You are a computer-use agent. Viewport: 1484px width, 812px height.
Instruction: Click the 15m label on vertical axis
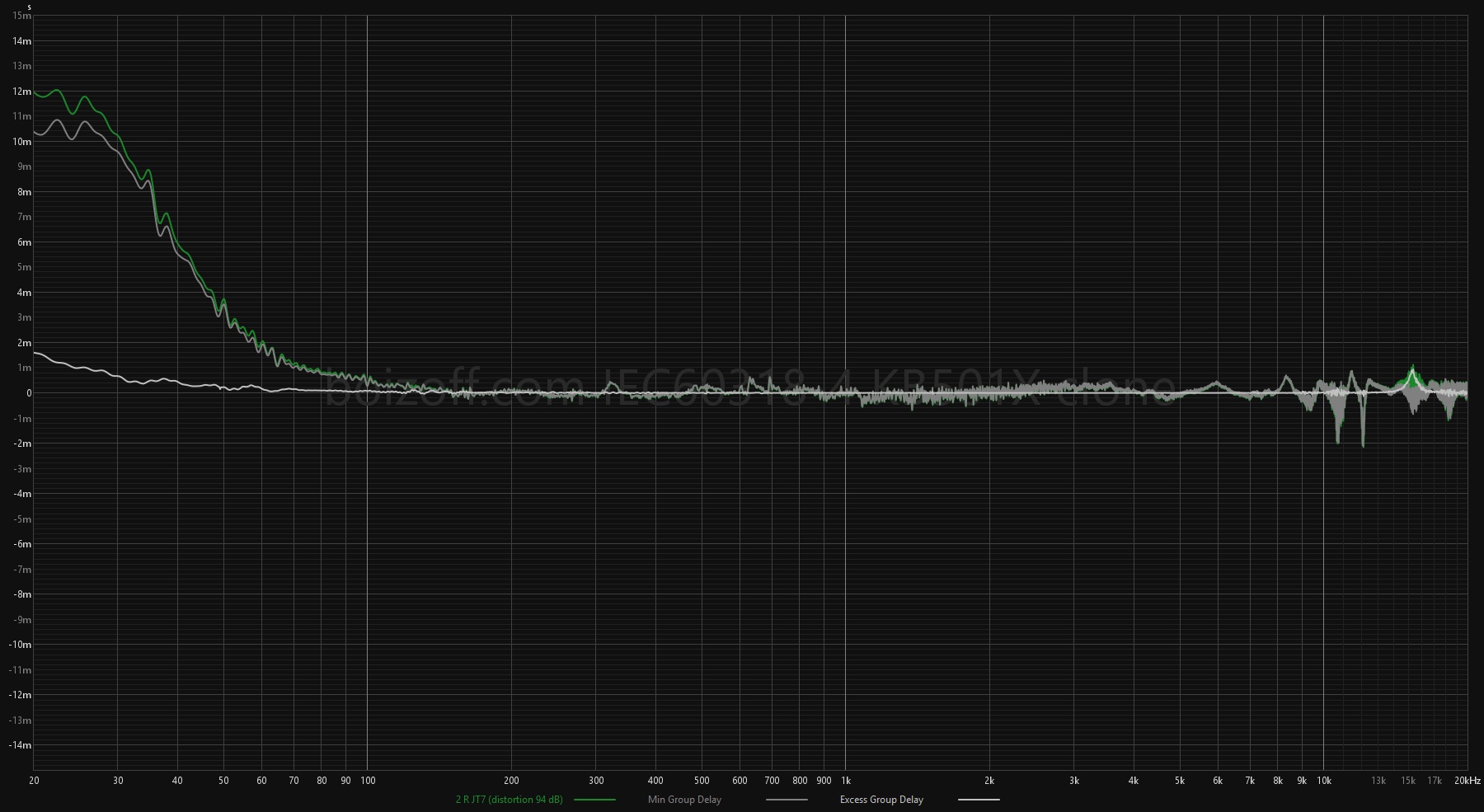click(x=22, y=16)
